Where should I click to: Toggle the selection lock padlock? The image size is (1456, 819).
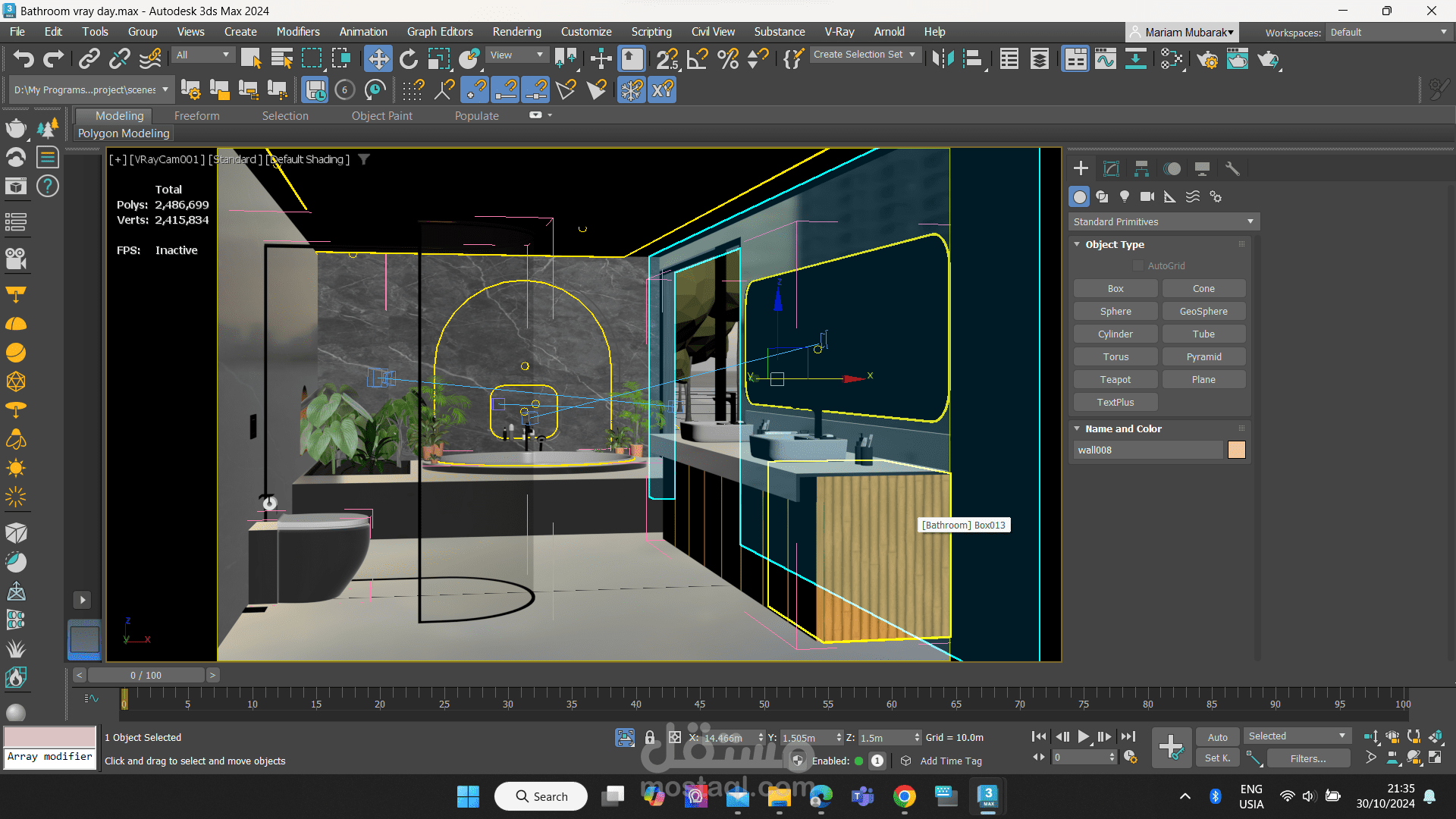pyautogui.click(x=650, y=737)
